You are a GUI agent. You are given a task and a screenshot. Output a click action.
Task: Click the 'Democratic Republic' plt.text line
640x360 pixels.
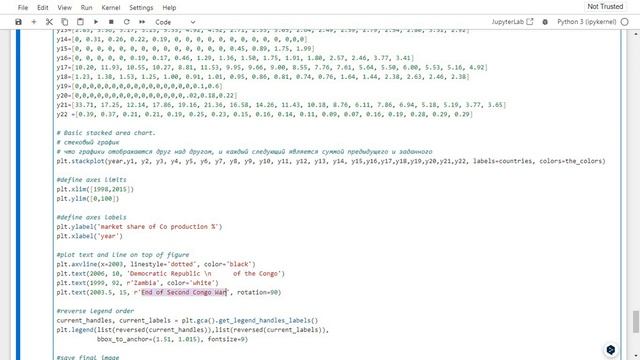tap(171, 273)
